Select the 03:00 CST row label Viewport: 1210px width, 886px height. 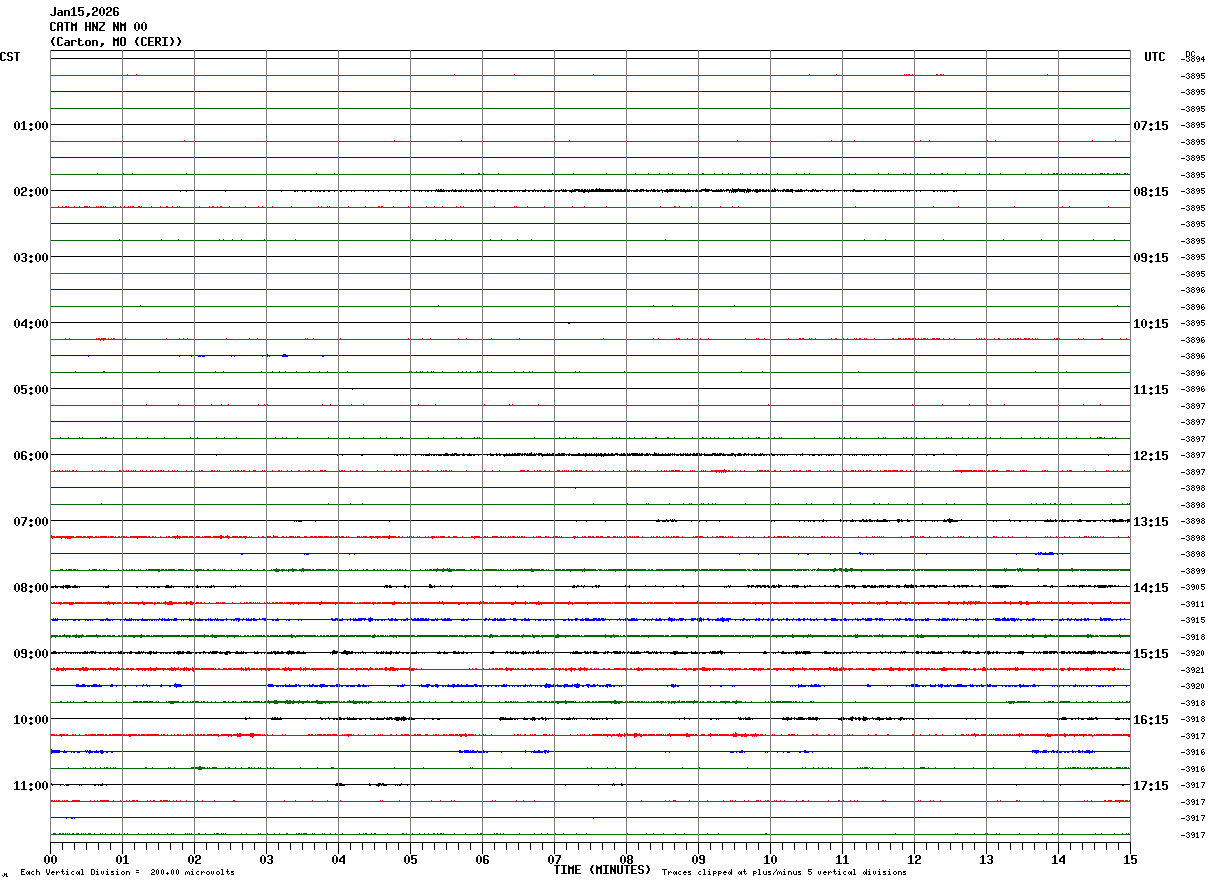tap(31, 258)
